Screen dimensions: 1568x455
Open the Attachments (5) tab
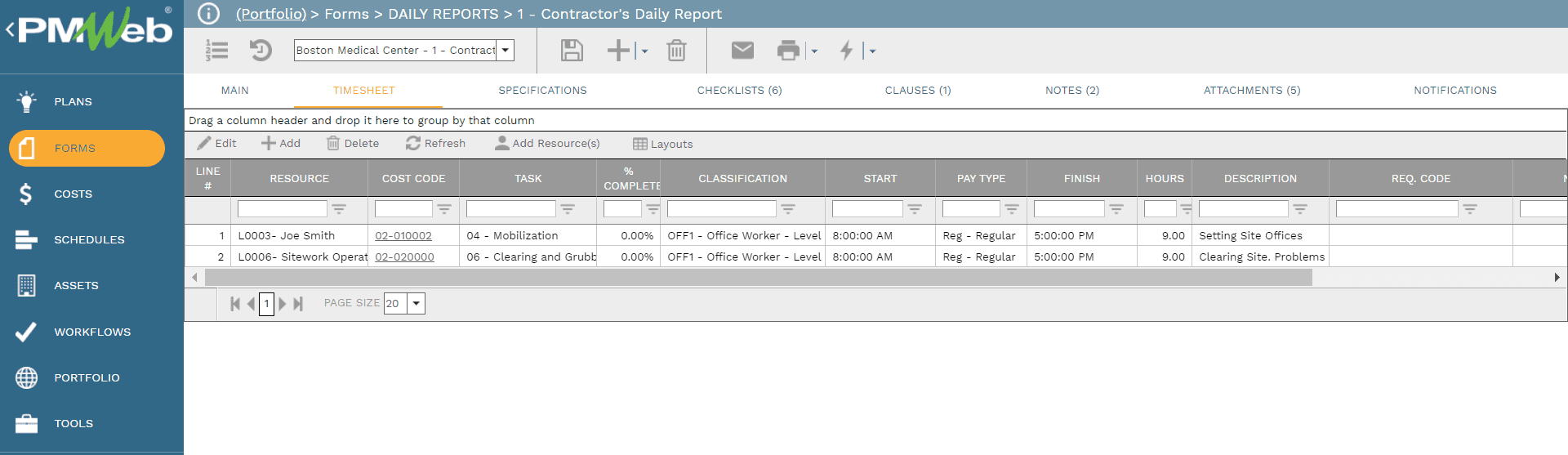[x=1252, y=91]
